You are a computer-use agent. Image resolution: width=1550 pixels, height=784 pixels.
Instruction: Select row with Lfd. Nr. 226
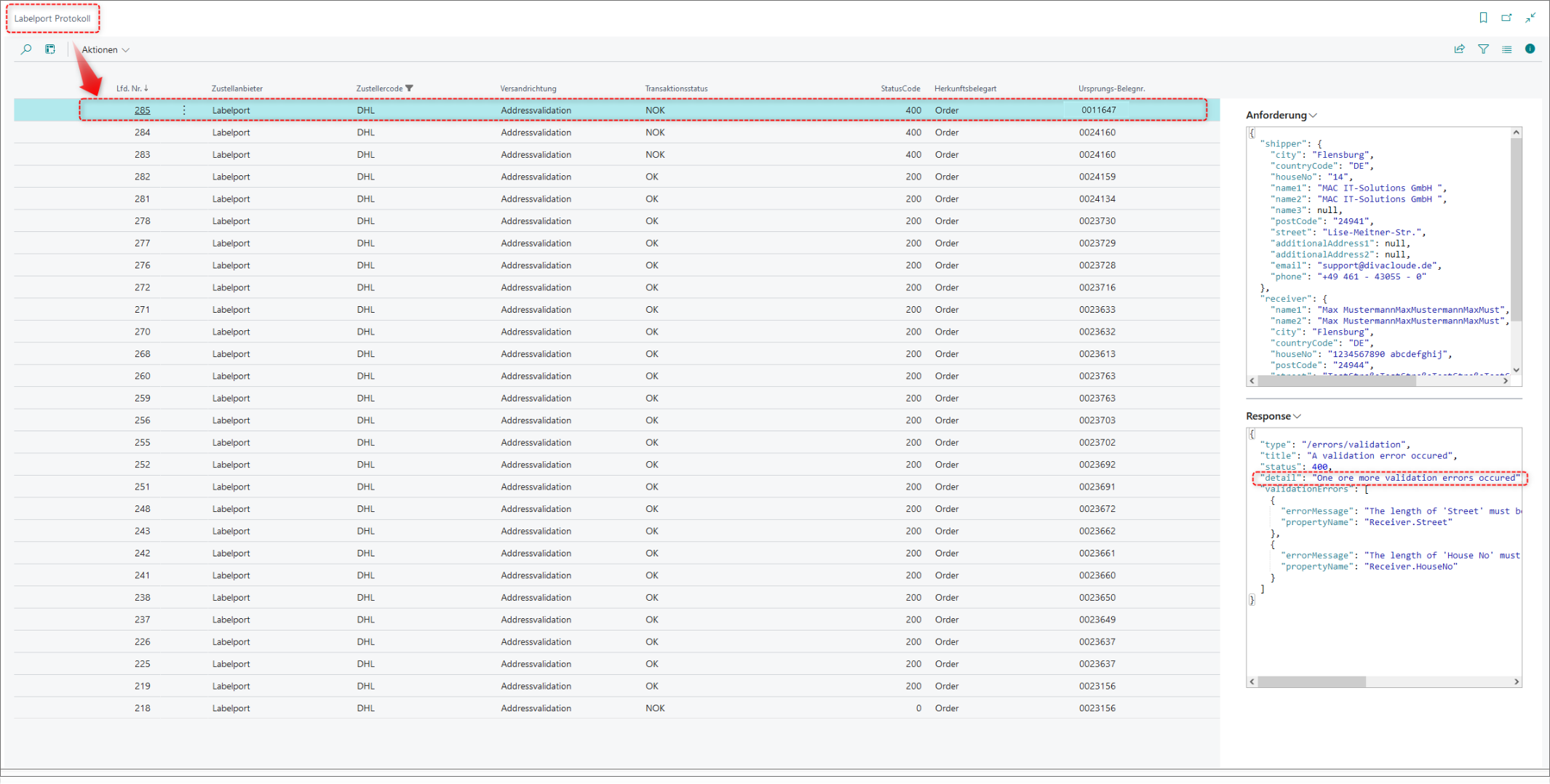coord(617,642)
